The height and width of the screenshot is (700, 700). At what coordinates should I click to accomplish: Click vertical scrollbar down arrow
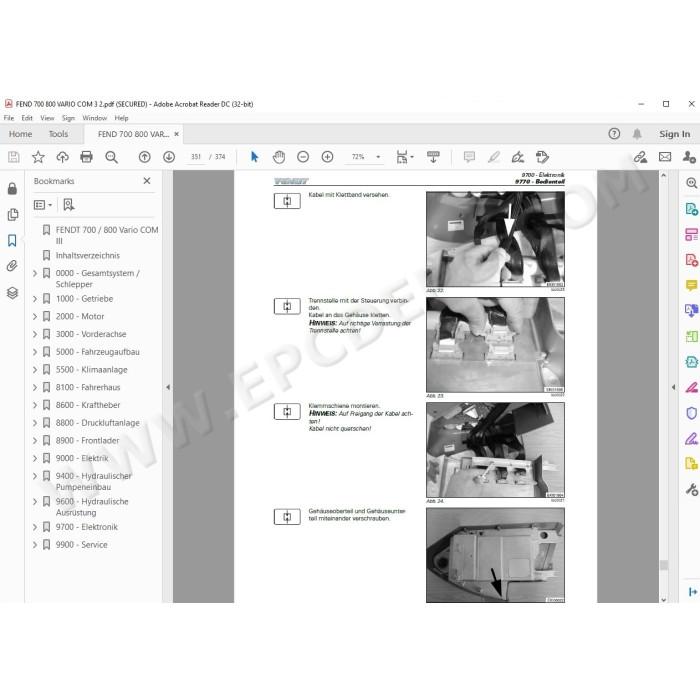coord(663,600)
